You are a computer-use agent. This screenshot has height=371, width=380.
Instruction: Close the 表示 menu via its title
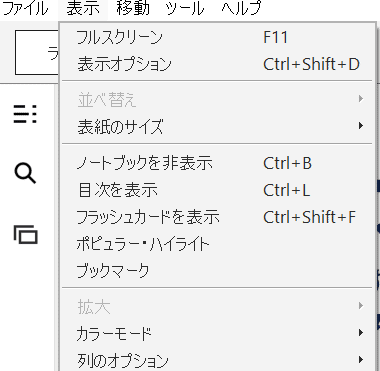tap(83, 8)
